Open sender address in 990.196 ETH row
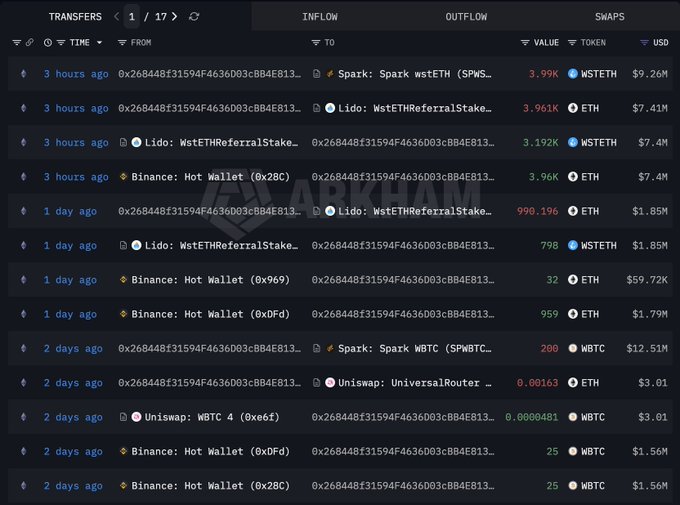The image size is (680, 505). 209,211
